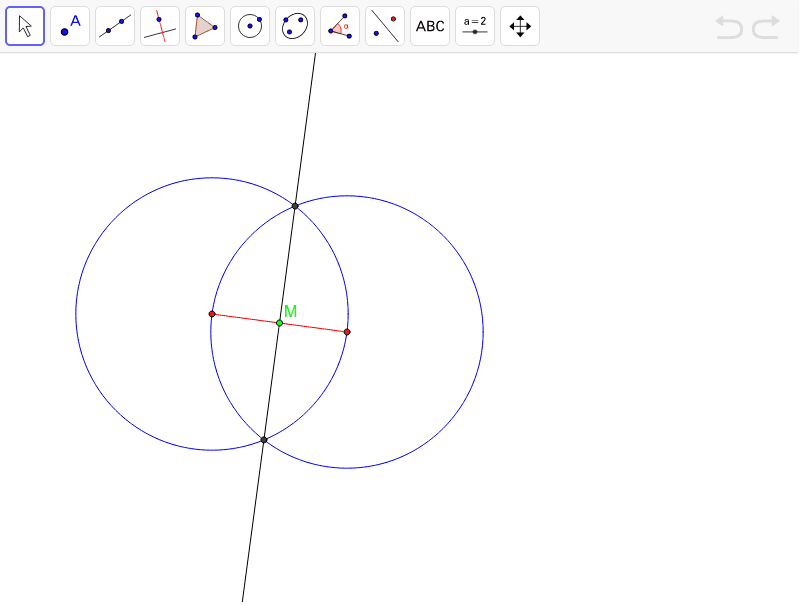Select the Line through two points tool

(115, 26)
